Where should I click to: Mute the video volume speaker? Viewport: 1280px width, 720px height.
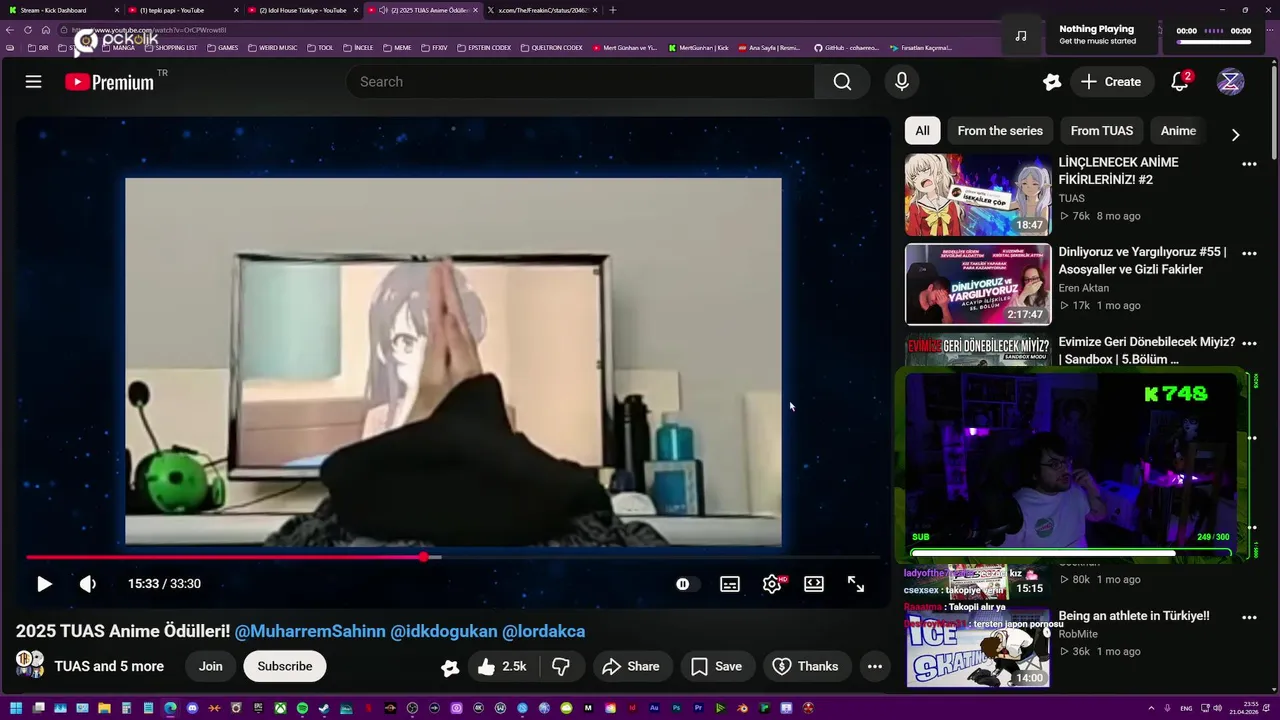[88, 584]
